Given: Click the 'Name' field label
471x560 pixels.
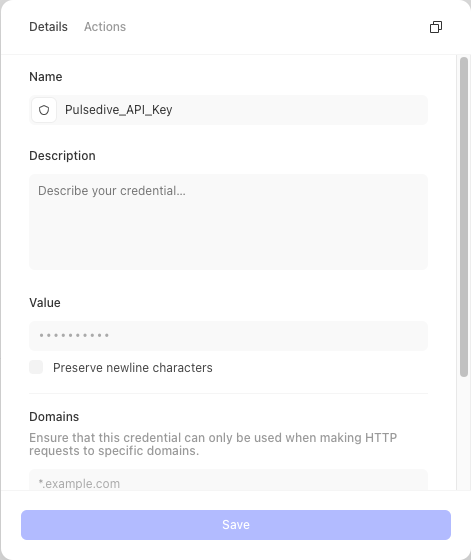Looking at the screenshot, I should tap(46, 77).
